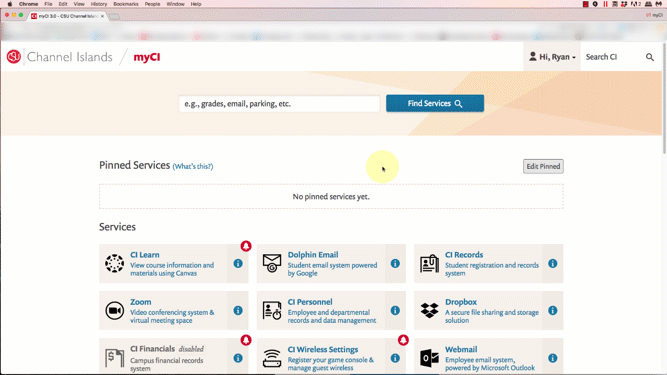The width and height of the screenshot is (667, 375).
Task: Open the People menu
Action: coord(152,4)
